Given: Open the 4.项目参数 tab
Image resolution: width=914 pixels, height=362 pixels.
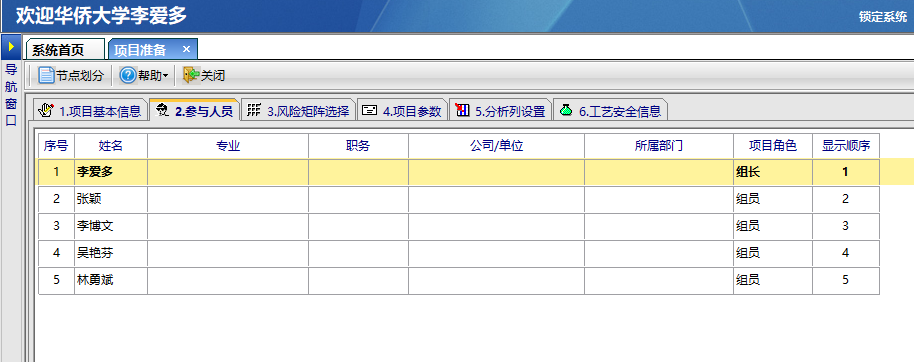Looking at the screenshot, I should 402,111.
